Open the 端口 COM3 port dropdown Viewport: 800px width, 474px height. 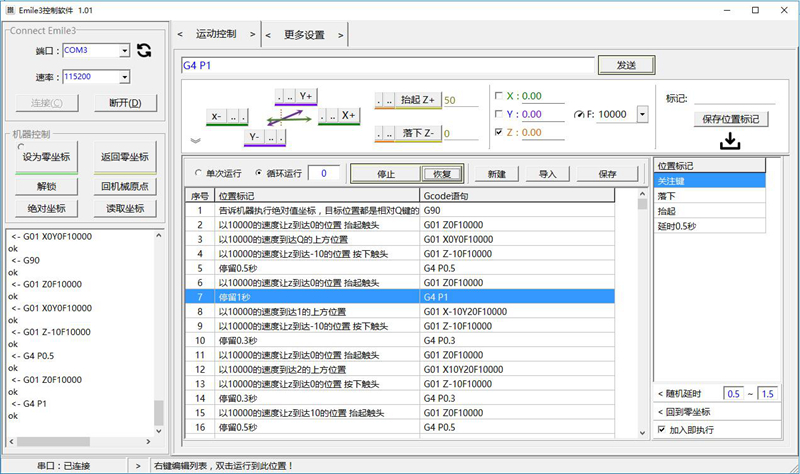124,49
